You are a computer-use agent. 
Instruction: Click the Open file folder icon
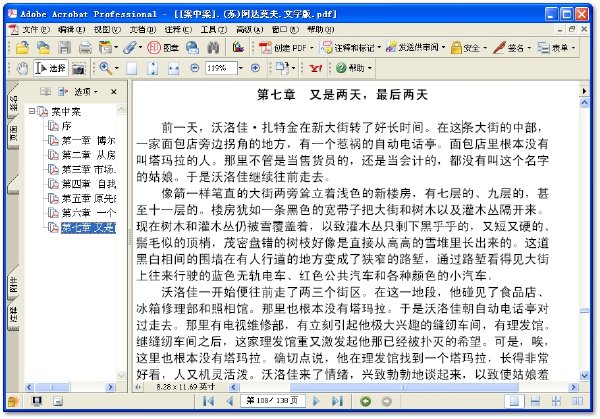tap(23, 48)
